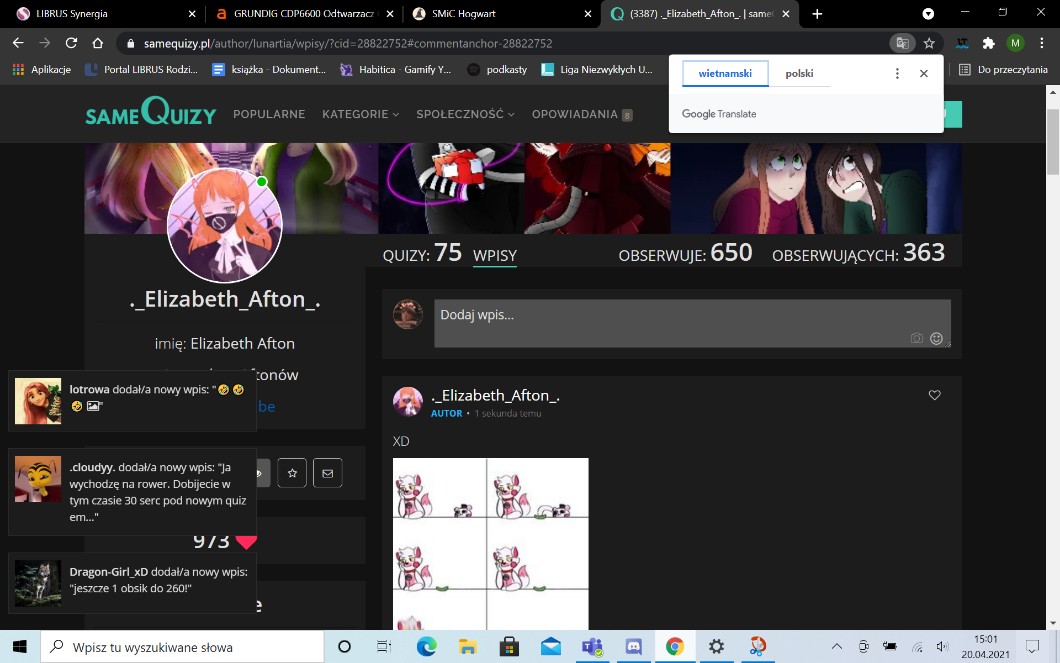Select the polski tab in translate popup
The image size is (1060, 663).
799,74
